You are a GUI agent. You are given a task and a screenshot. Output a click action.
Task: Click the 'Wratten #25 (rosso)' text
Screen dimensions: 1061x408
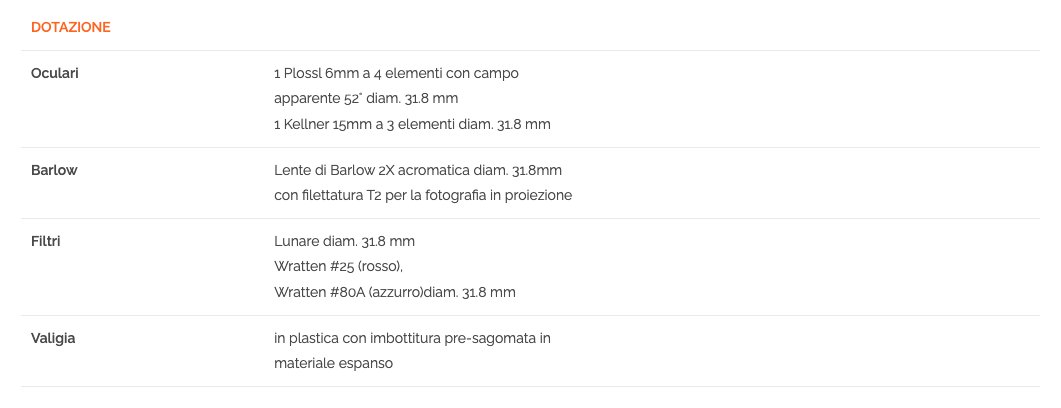pos(338,267)
